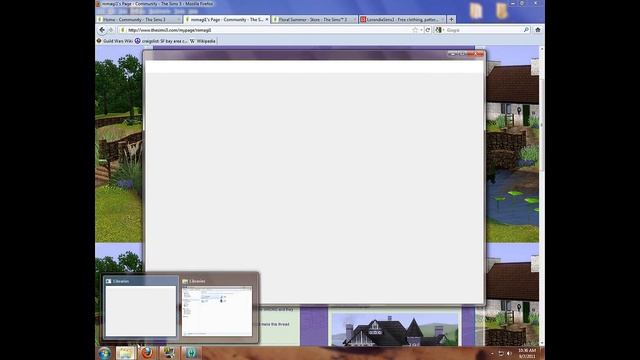Viewport: 640px width, 360px height.
Task: Click the Firefox taskbar icon
Action: tap(147, 353)
